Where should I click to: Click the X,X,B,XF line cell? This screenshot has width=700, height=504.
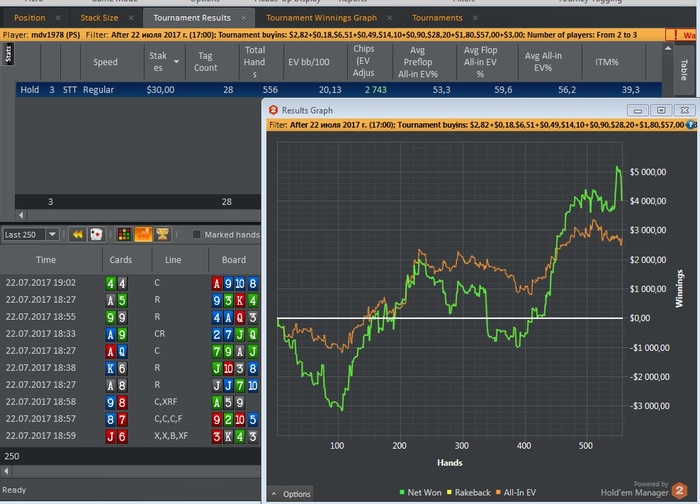click(x=171, y=436)
